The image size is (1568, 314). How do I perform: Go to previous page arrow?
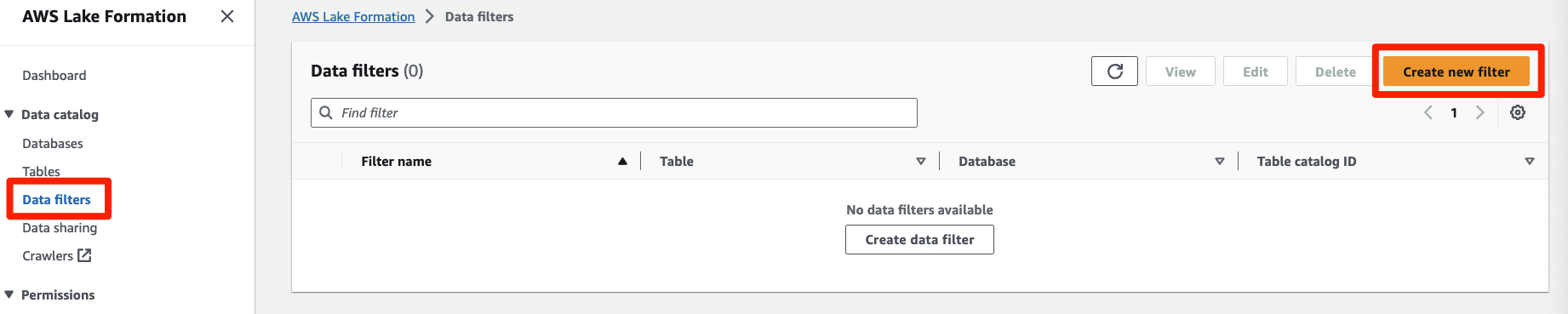(x=1428, y=112)
